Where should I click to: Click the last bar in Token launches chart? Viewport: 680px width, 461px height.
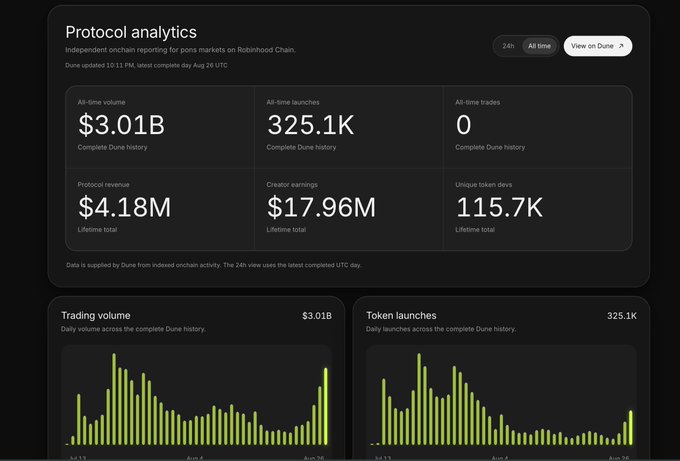(x=631, y=428)
